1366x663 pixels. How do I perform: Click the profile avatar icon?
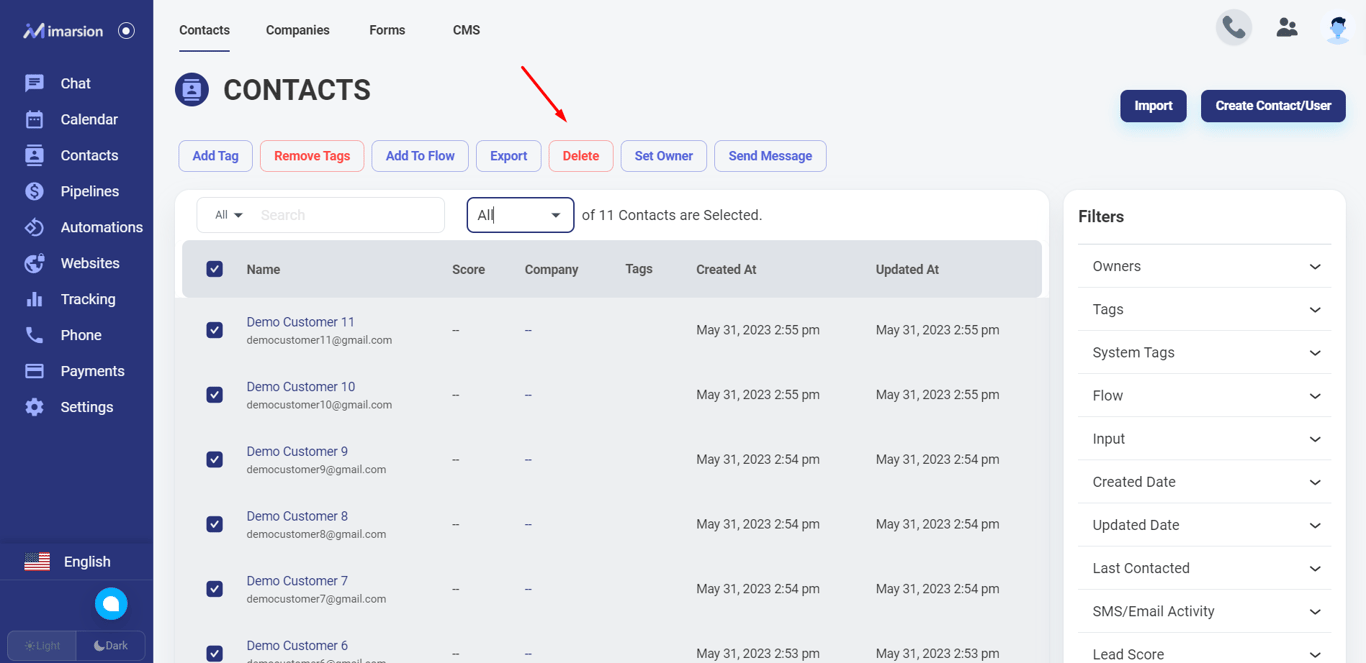[x=1338, y=29]
